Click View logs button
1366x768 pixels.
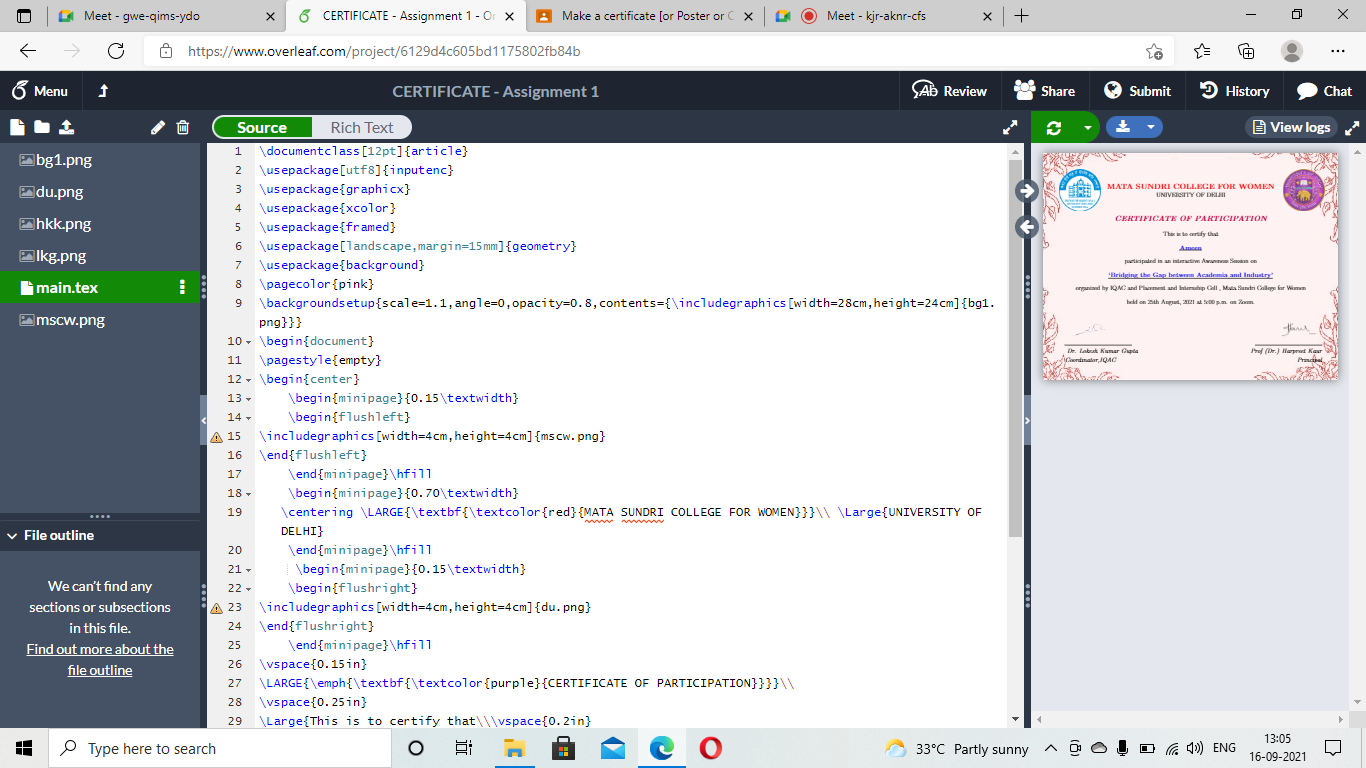(x=1291, y=127)
